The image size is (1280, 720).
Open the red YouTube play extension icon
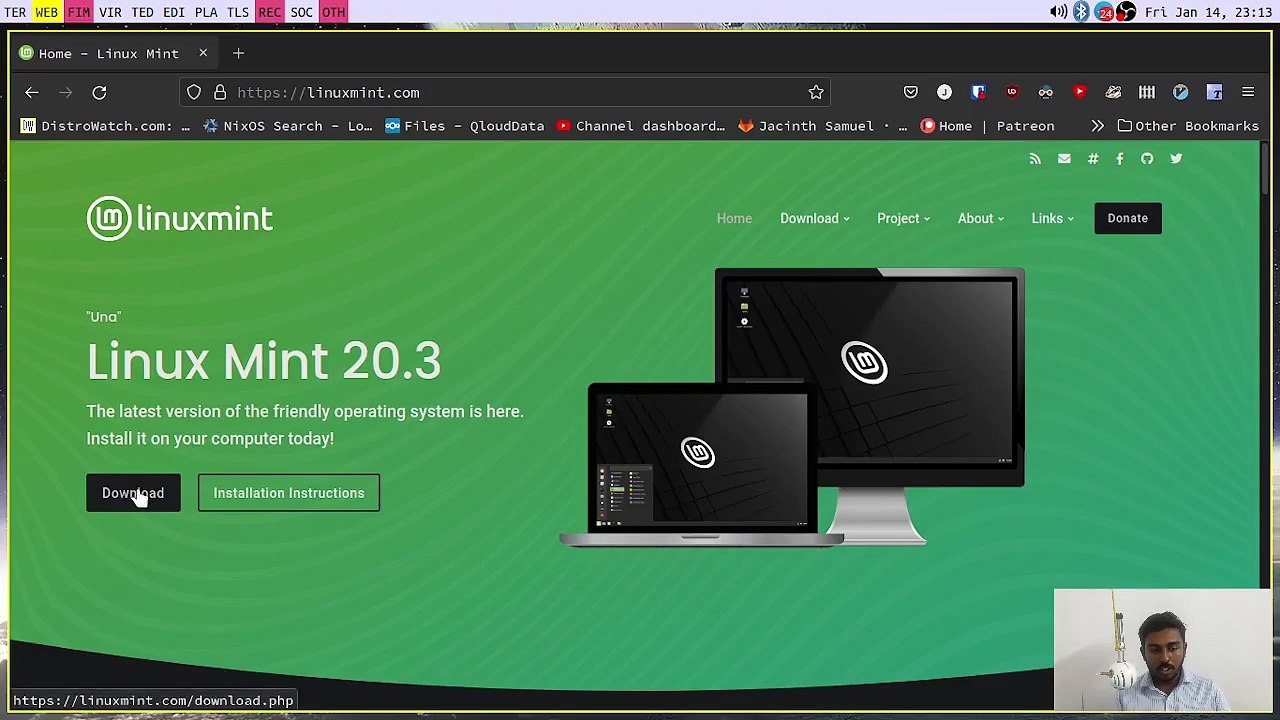point(1079,92)
